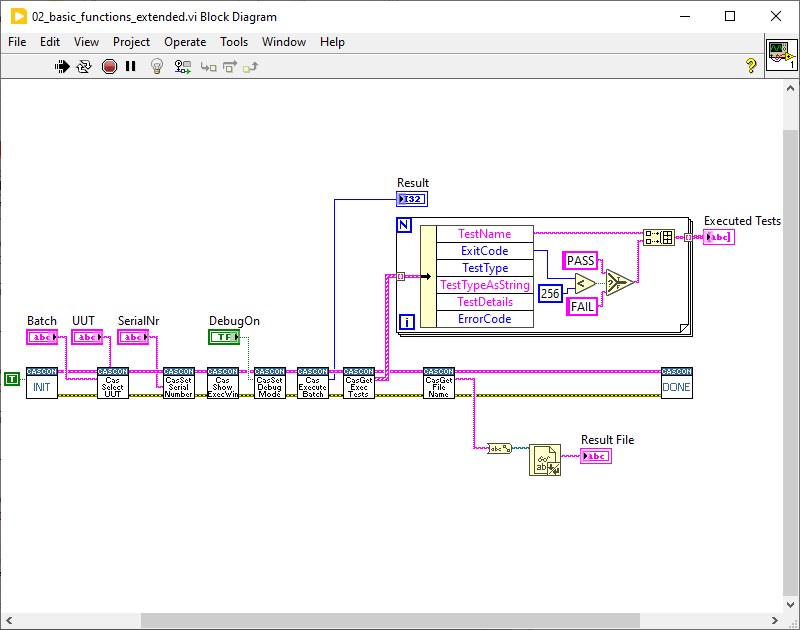Open the Tools menu
The height and width of the screenshot is (630, 800).
[234, 42]
